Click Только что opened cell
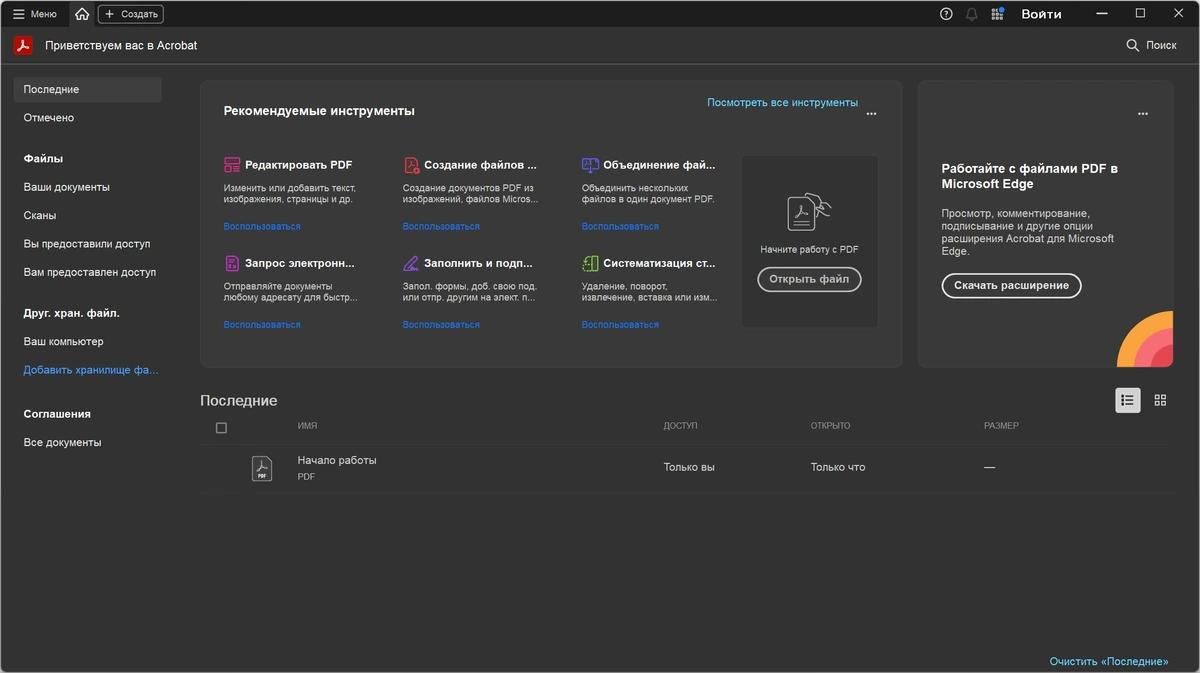 (838, 467)
